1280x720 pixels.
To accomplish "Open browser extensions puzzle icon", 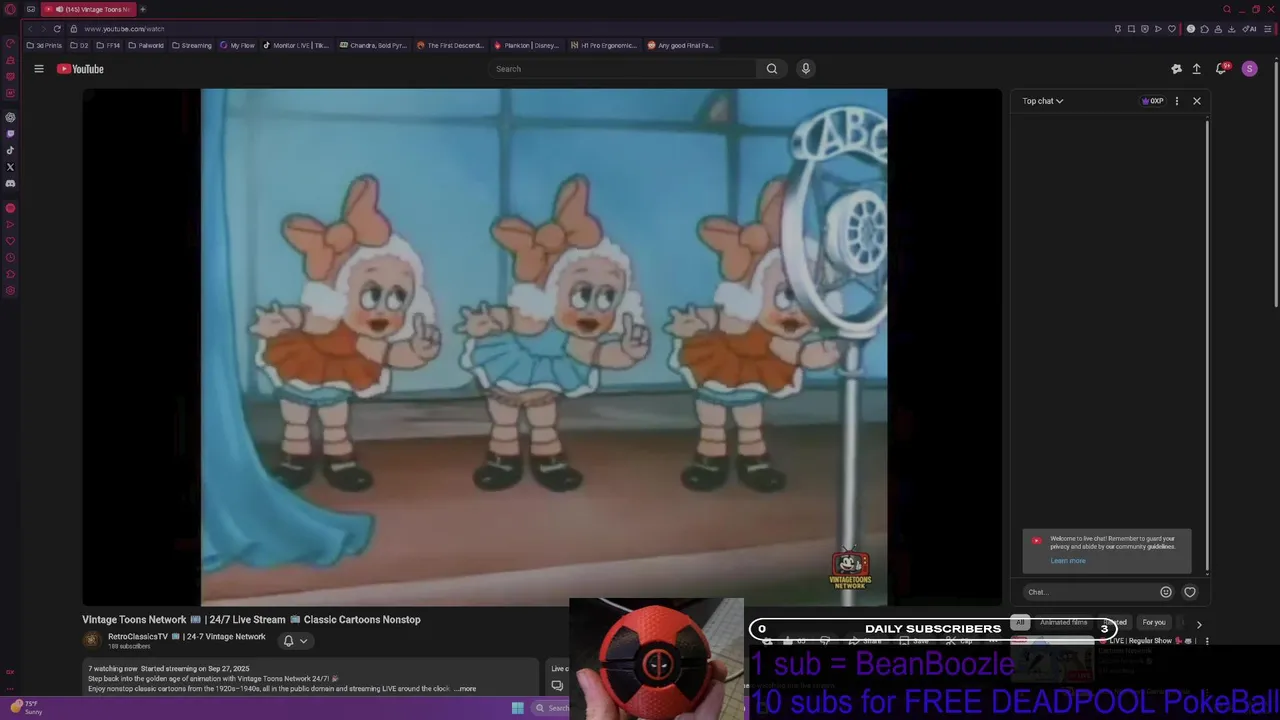I will [x=1204, y=29].
